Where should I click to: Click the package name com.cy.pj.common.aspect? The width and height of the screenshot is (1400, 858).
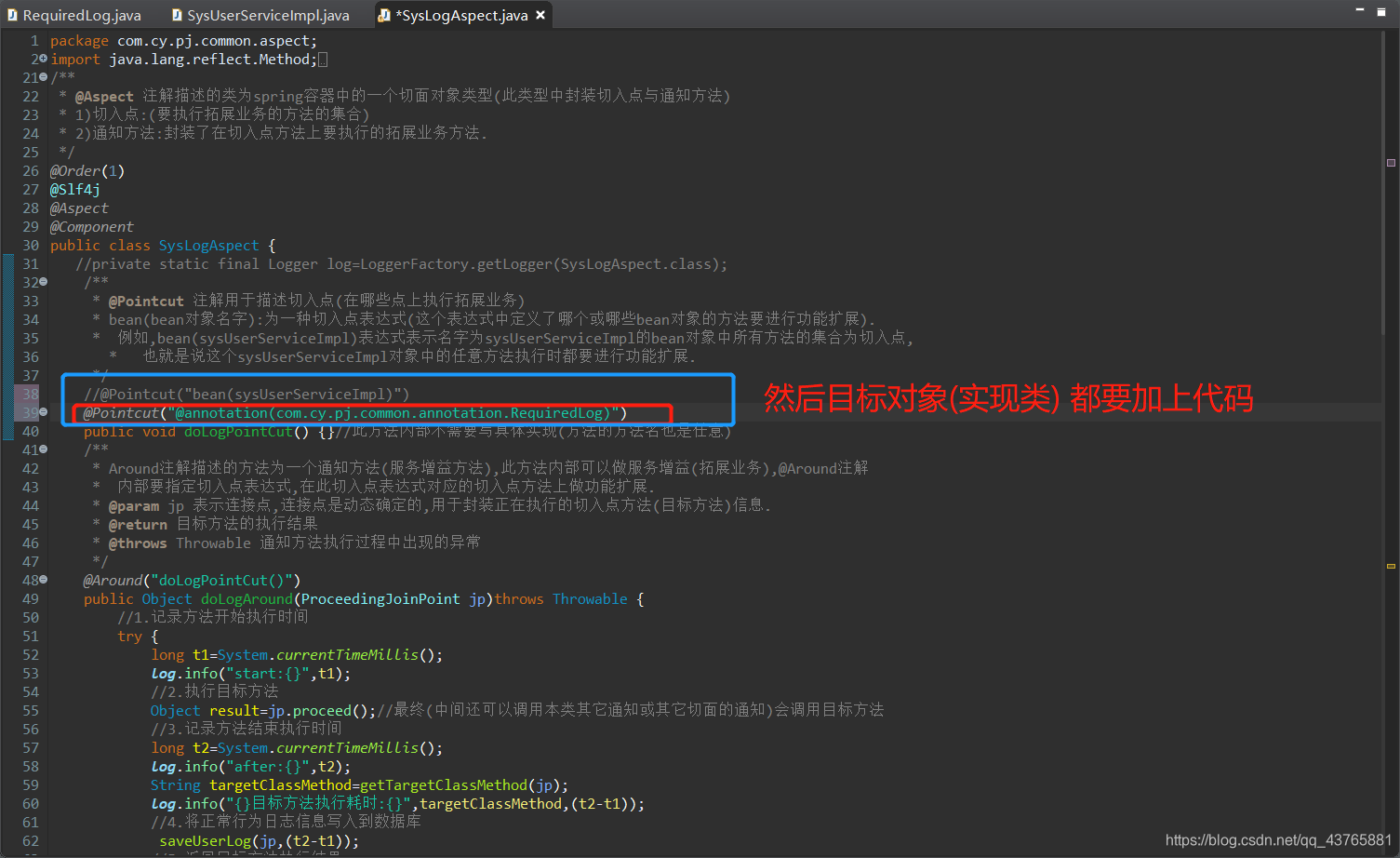213,40
